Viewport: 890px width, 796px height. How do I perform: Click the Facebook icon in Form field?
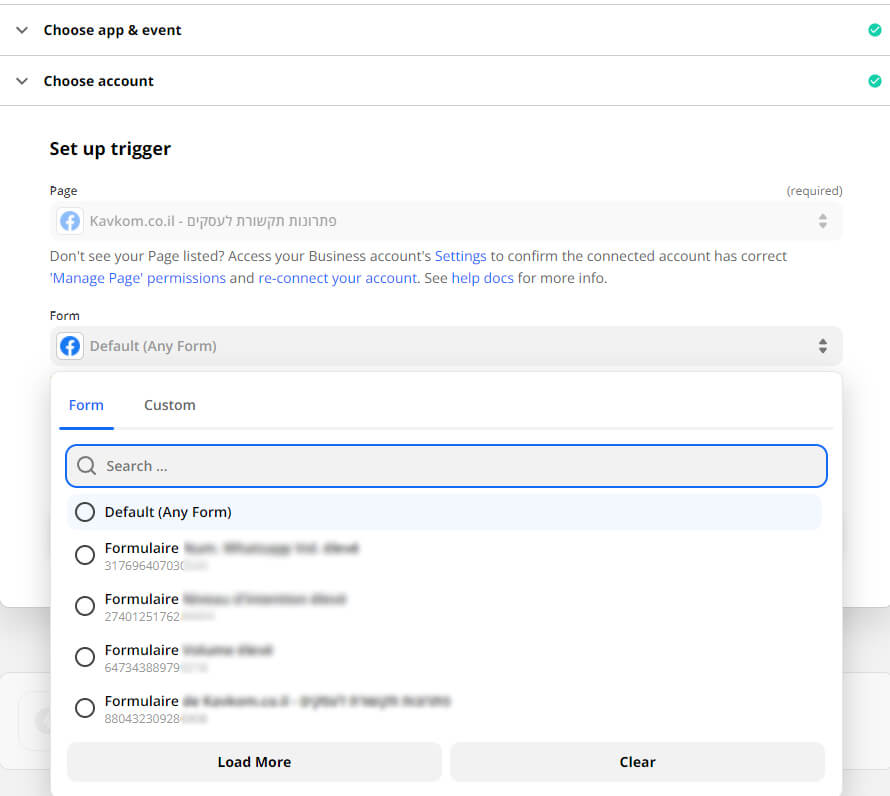(x=70, y=347)
